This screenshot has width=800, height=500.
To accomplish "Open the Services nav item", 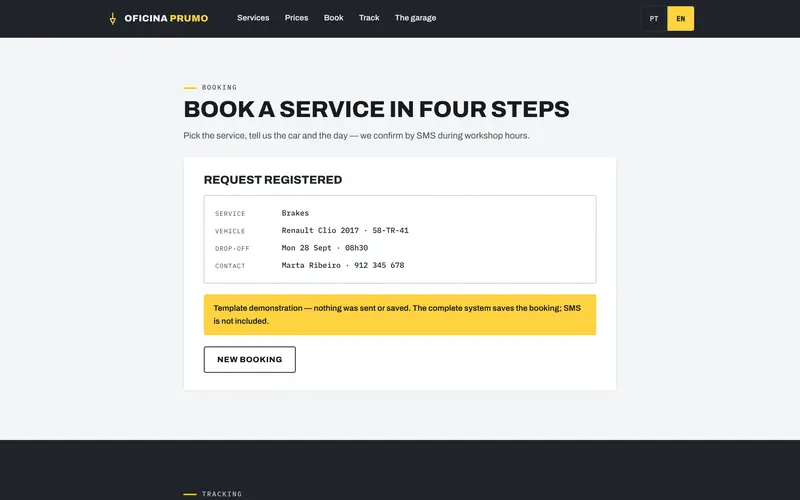I will [253, 18].
